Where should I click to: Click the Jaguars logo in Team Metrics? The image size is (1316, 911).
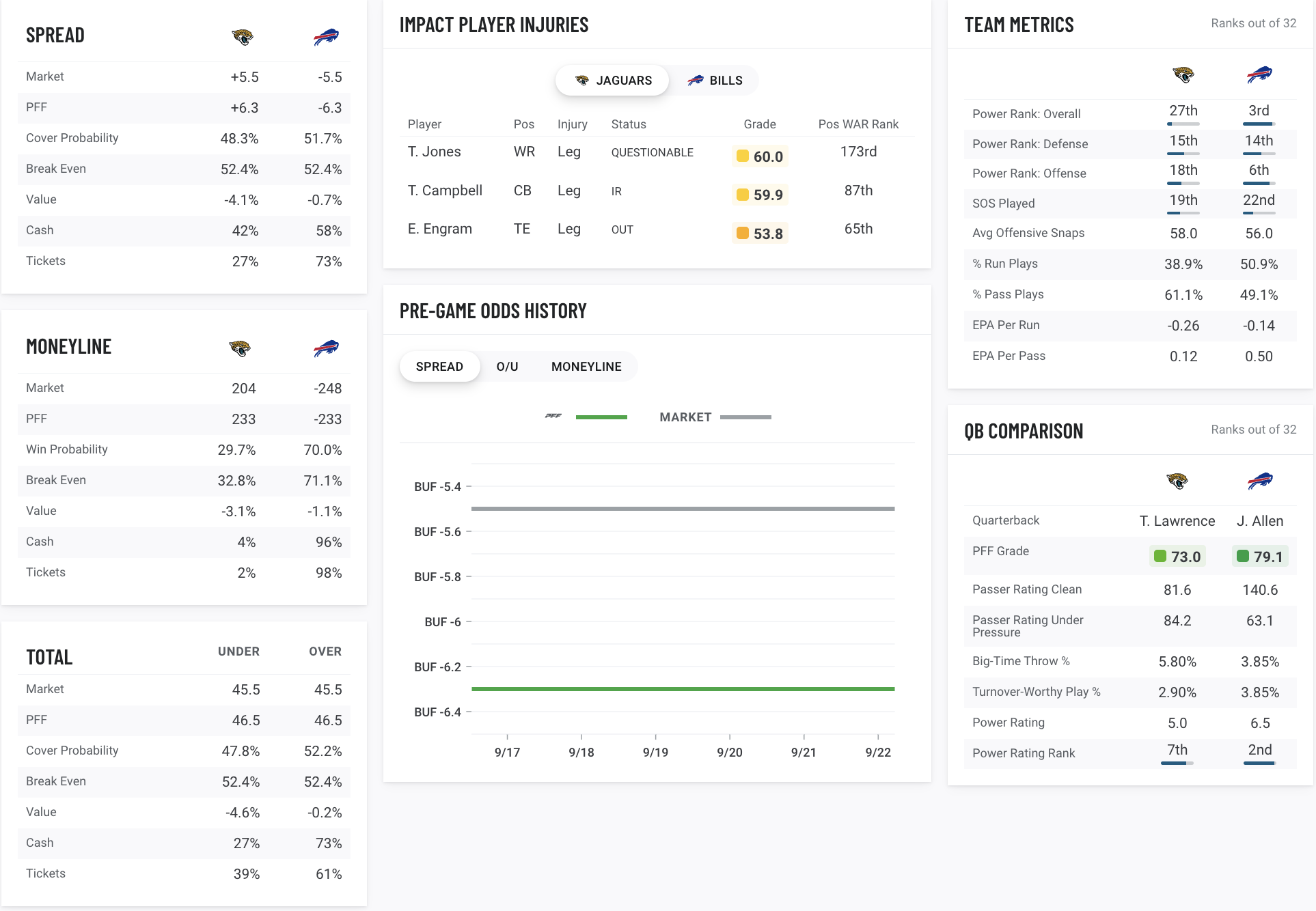[1183, 74]
